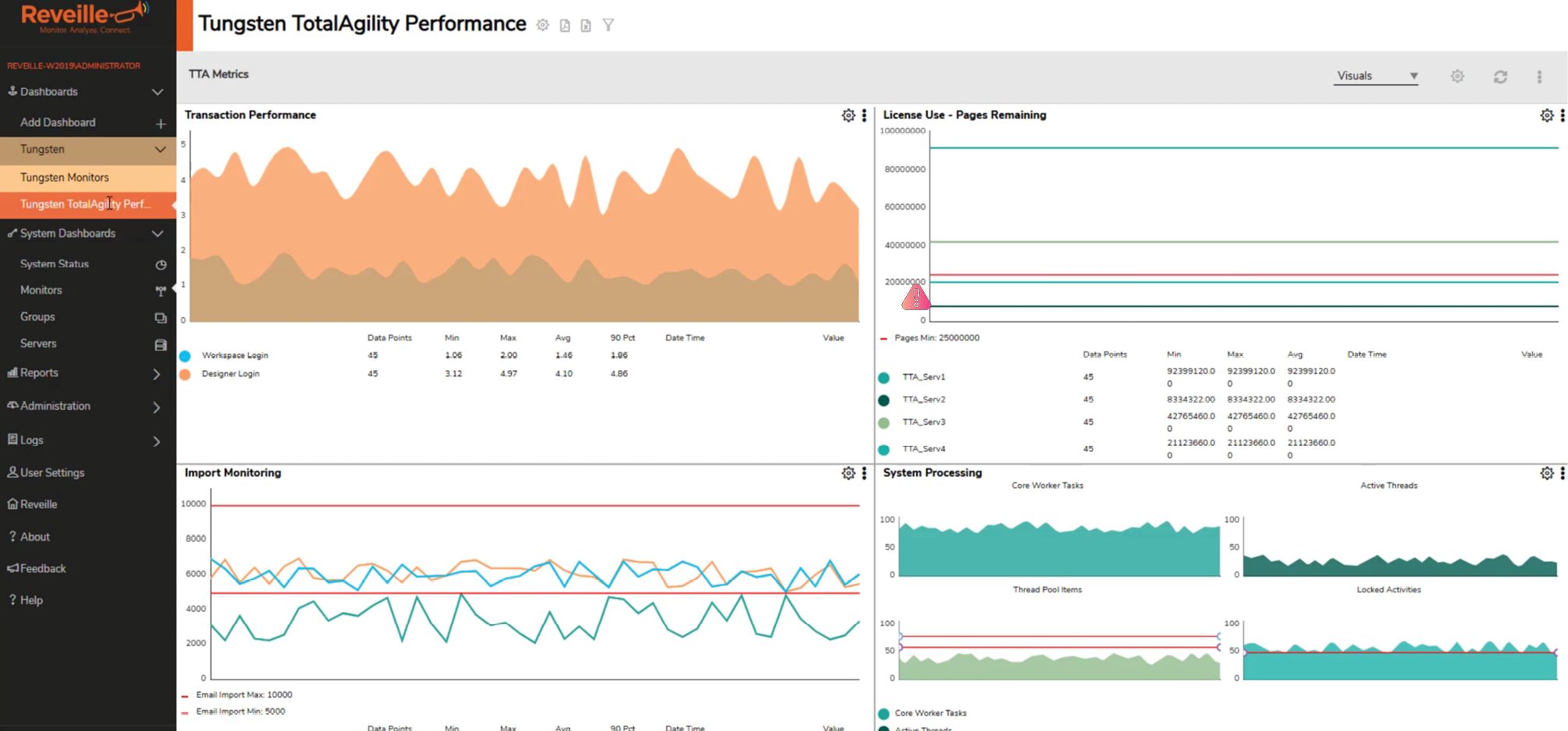Collapse Tungsten group chevron

[x=160, y=150]
